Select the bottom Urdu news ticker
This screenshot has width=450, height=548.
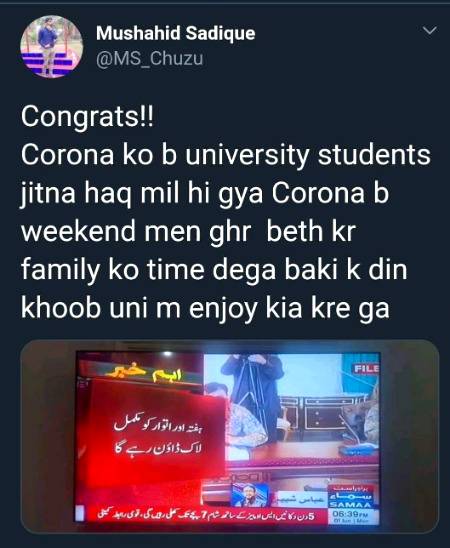click(x=205, y=515)
